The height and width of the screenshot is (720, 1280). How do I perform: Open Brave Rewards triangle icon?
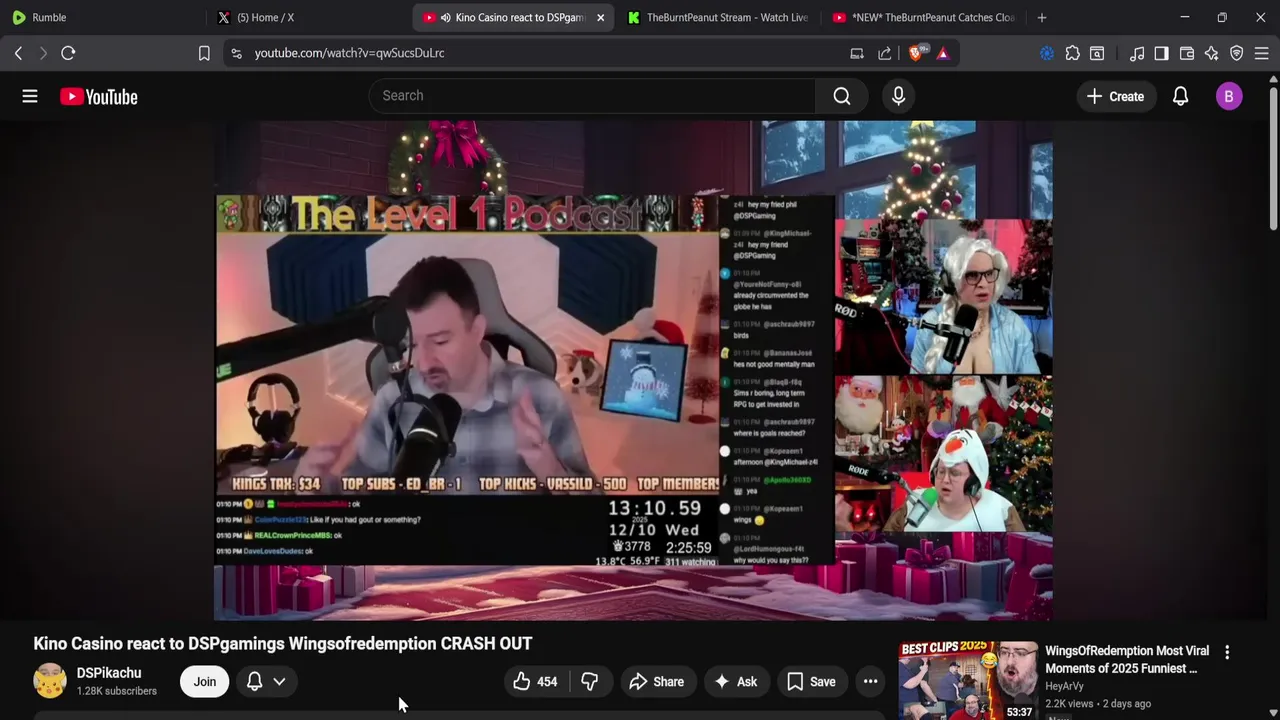(943, 53)
